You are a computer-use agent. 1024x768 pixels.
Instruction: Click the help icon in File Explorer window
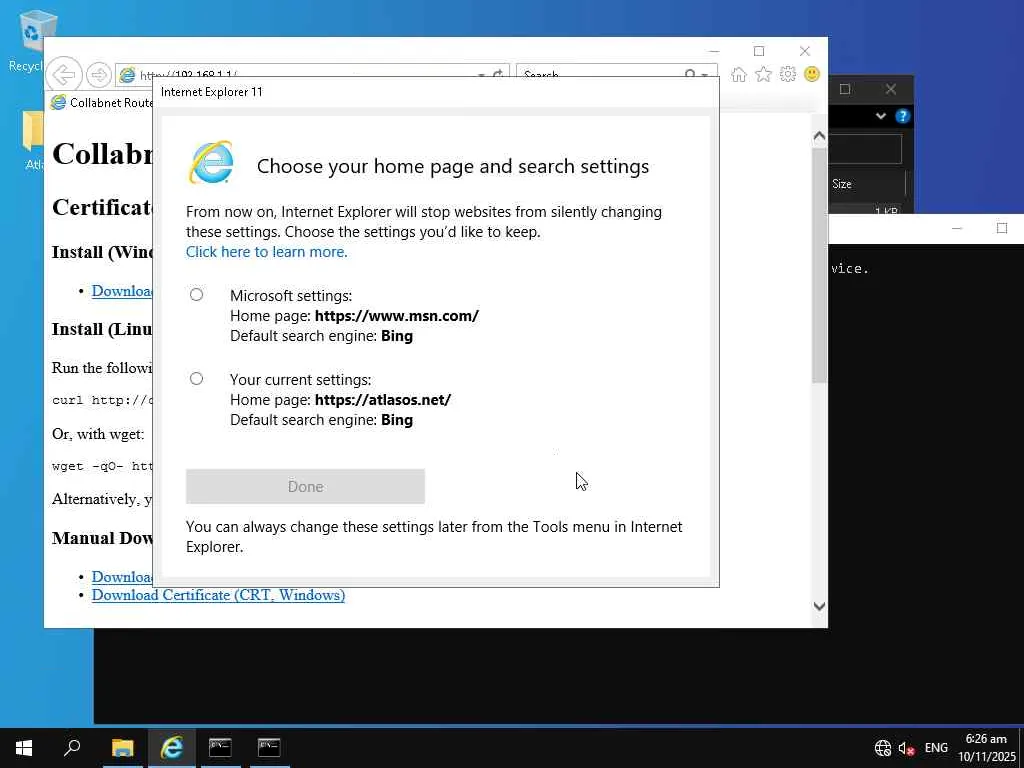[903, 116]
